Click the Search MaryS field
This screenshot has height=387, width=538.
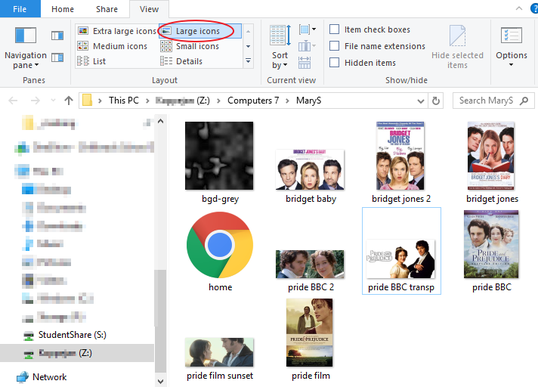click(493, 101)
